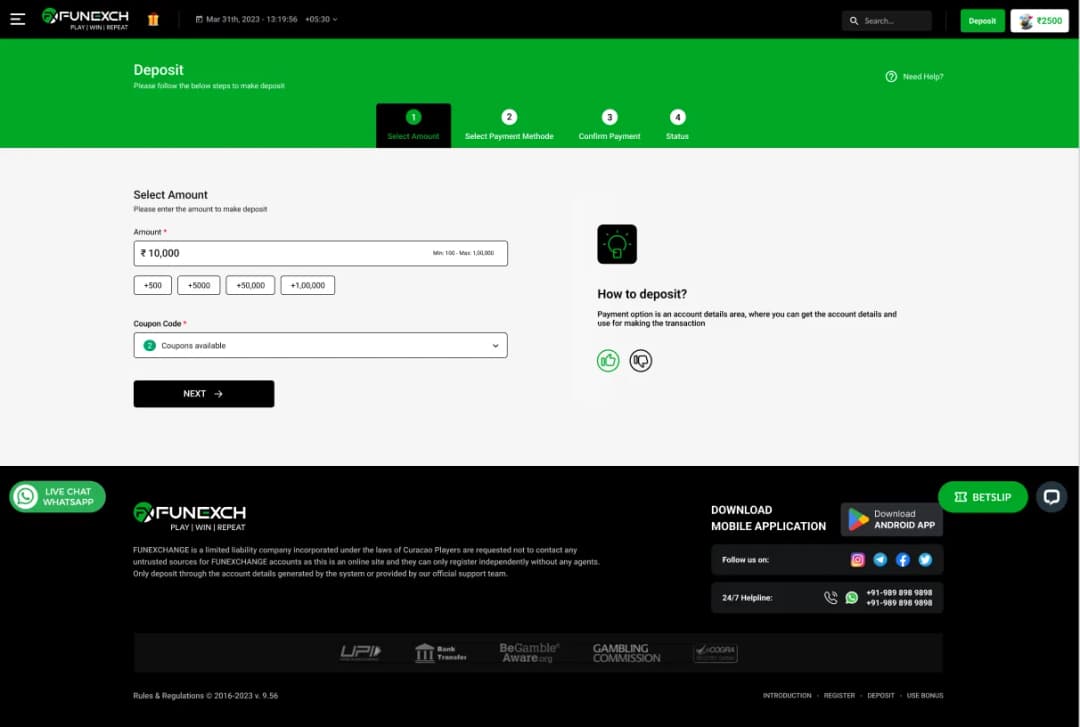The height and width of the screenshot is (727, 1080).
Task: Open the hamburger navigation menu
Action: (18, 18)
